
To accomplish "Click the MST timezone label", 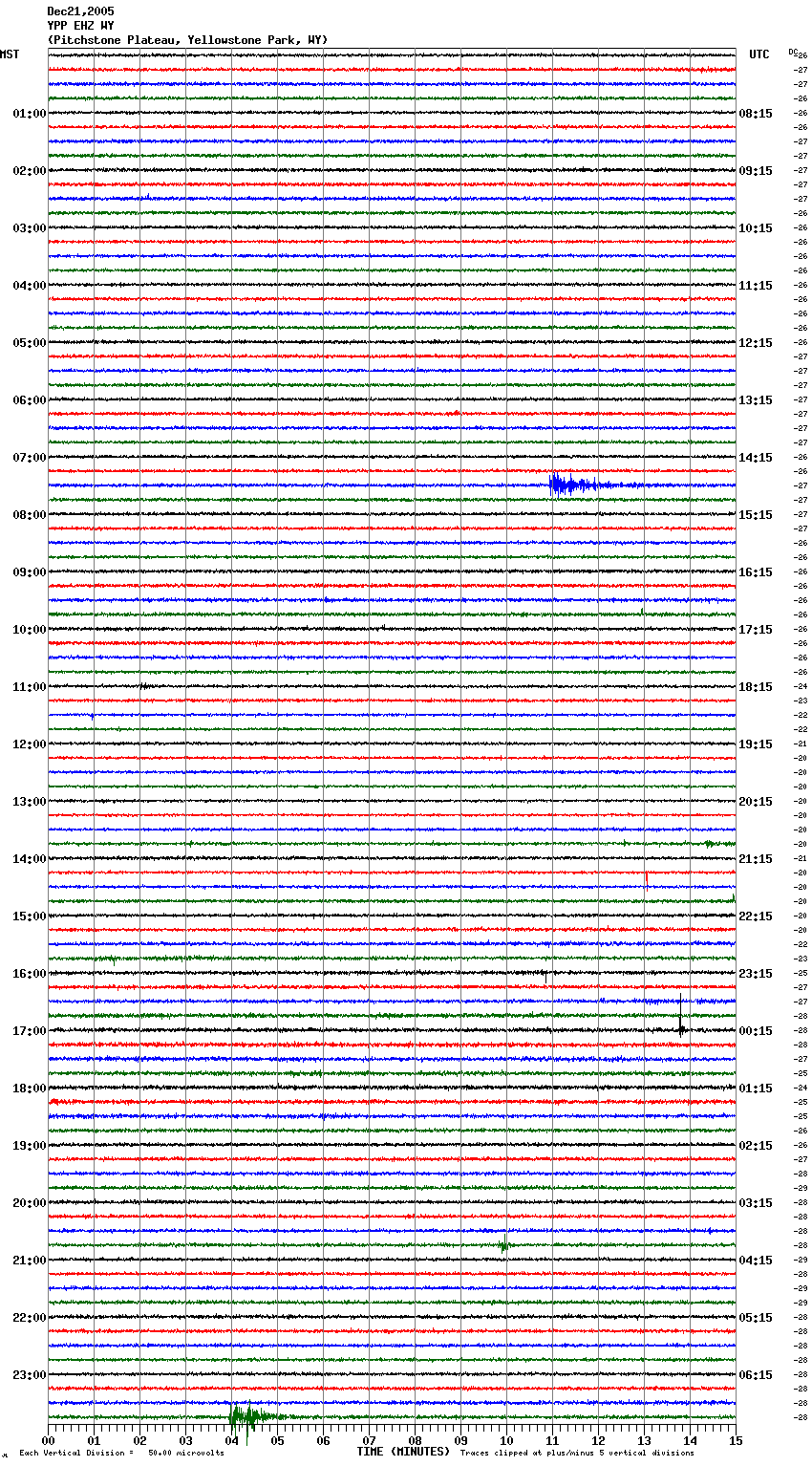I will pyautogui.click(x=10, y=54).
